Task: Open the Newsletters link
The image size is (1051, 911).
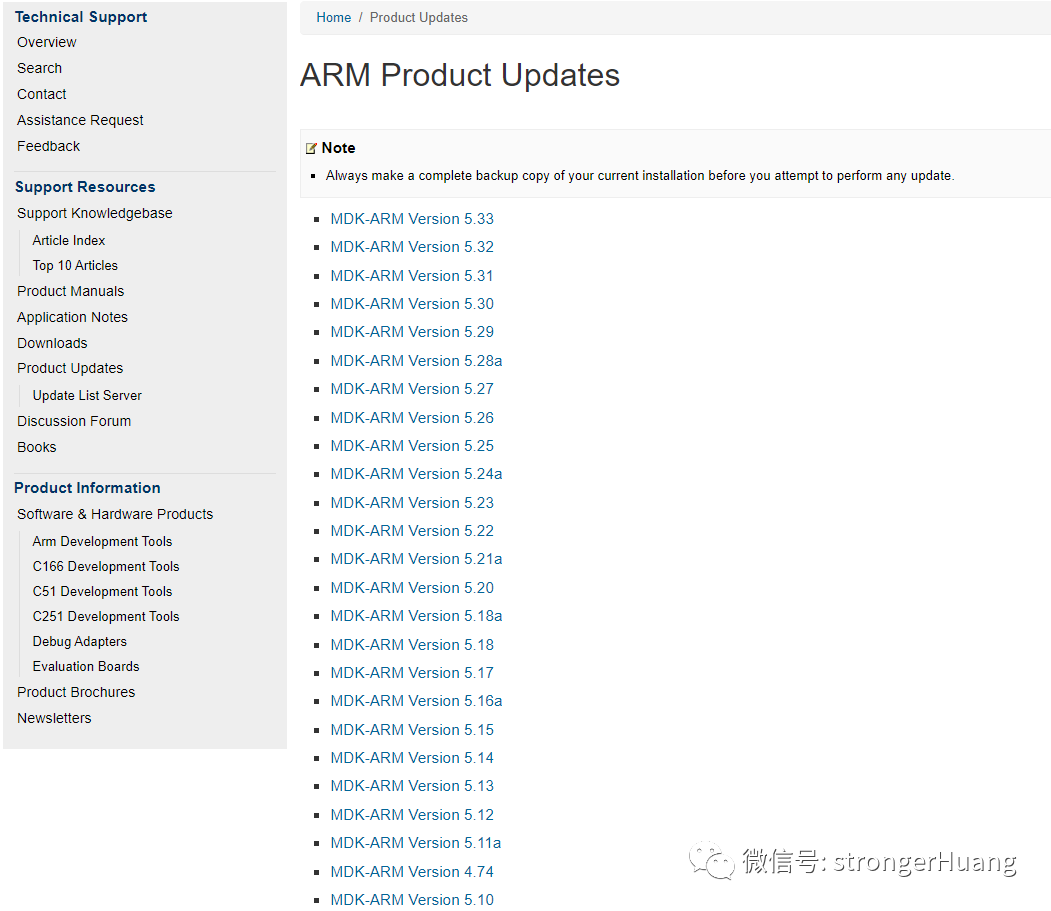Action: [x=54, y=718]
